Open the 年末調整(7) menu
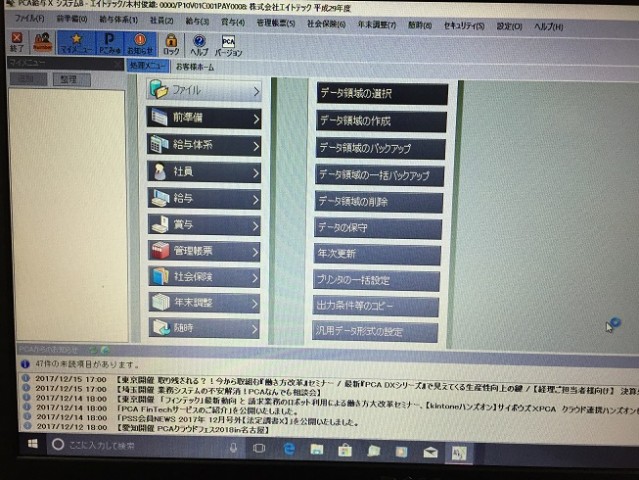 point(377,24)
